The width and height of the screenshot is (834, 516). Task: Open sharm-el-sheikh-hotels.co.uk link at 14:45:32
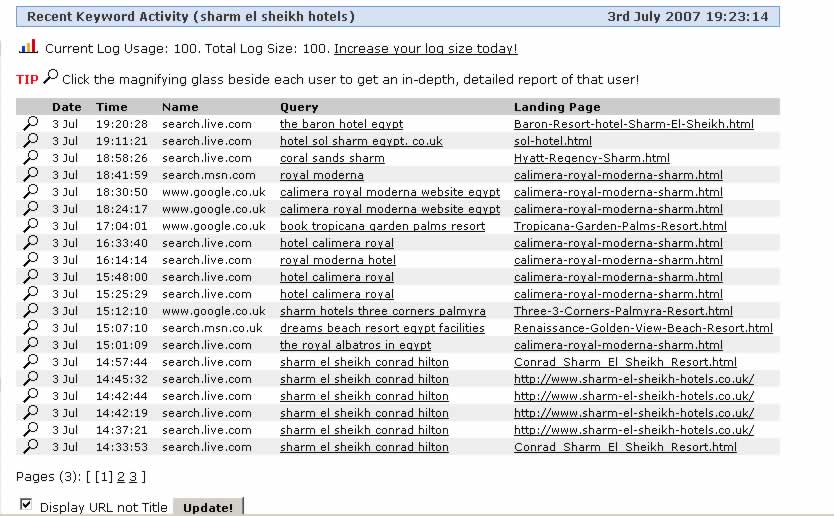[633, 379]
